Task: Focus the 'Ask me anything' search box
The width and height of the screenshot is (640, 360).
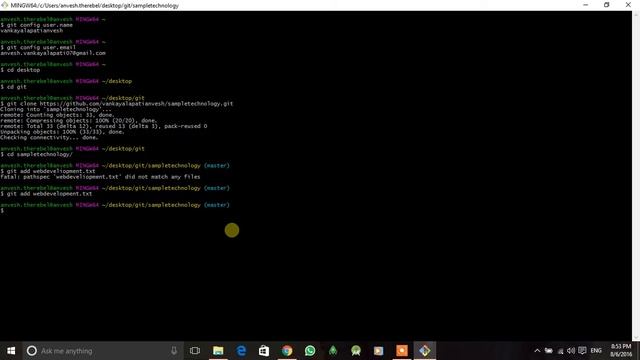Action: pyautogui.click(x=102, y=351)
